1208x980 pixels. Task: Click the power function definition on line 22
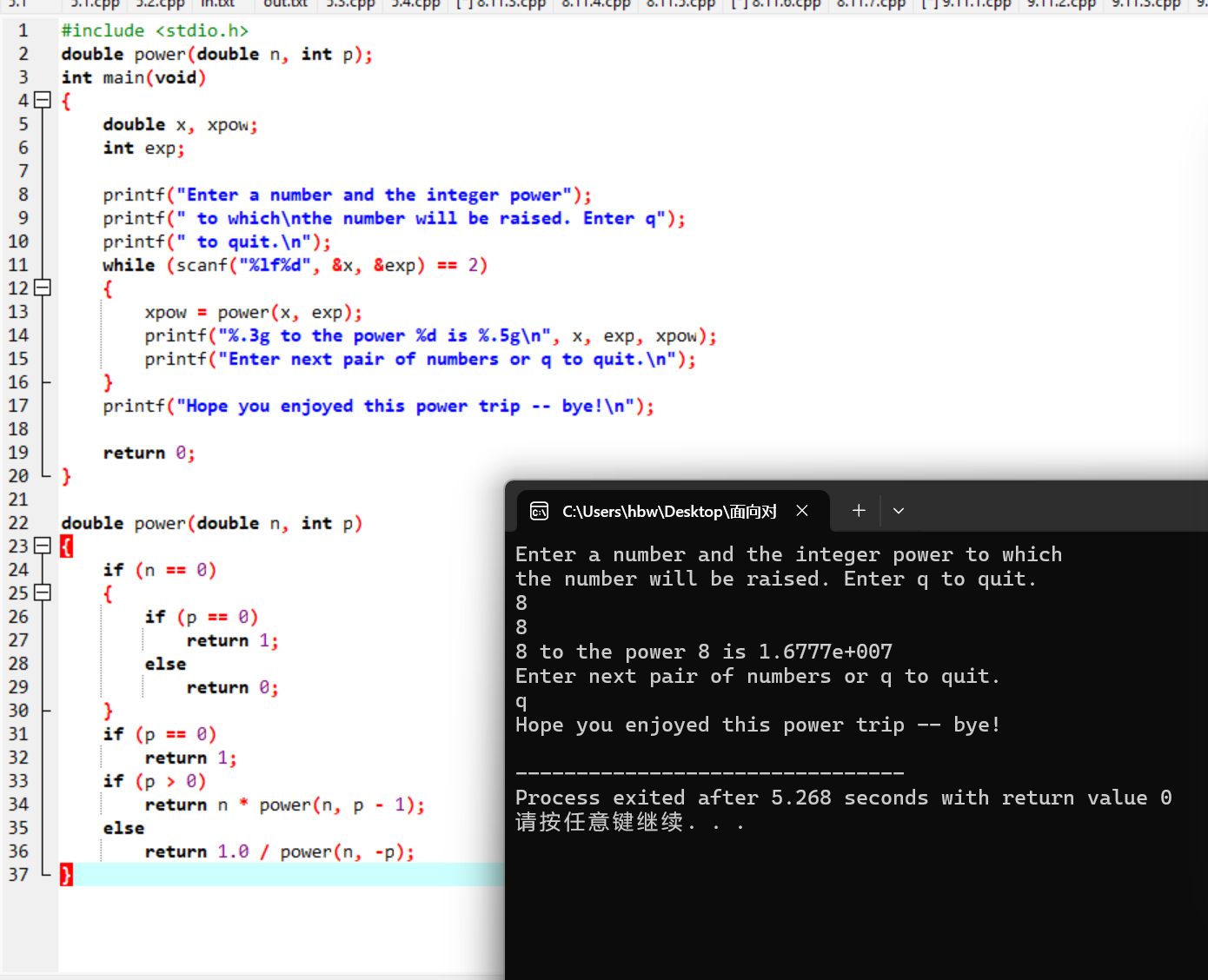pyautogui.click(x=211, y=523)
